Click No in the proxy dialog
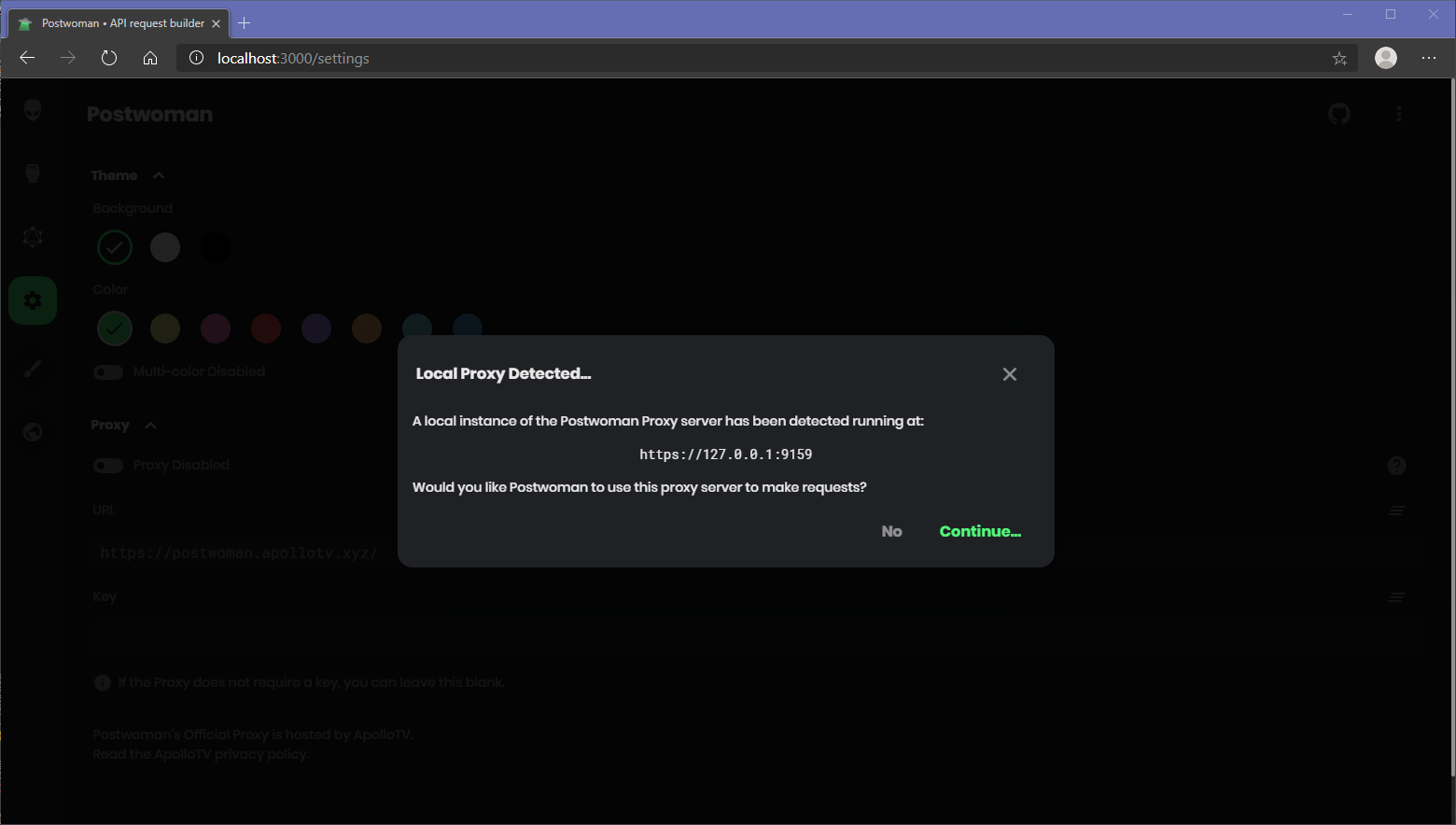1456x825 pixels. (x=891, y=531)
